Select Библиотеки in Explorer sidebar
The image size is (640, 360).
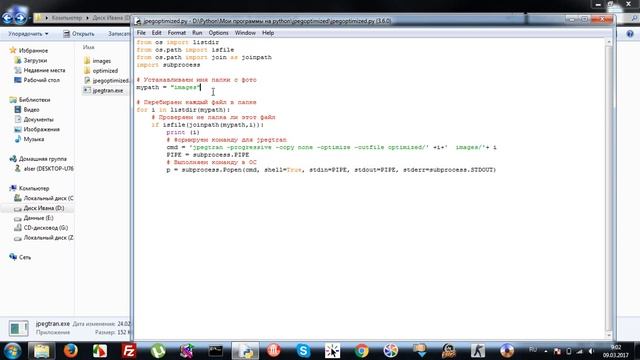click(x=30, y=100)
